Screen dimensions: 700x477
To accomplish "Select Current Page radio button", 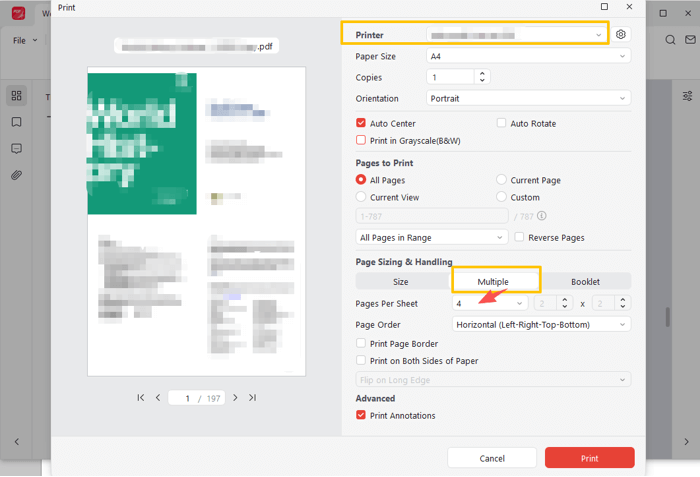I will (501, 180).
